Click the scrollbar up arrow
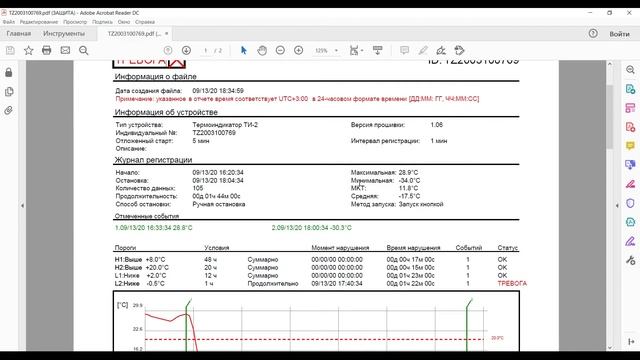 610,64
